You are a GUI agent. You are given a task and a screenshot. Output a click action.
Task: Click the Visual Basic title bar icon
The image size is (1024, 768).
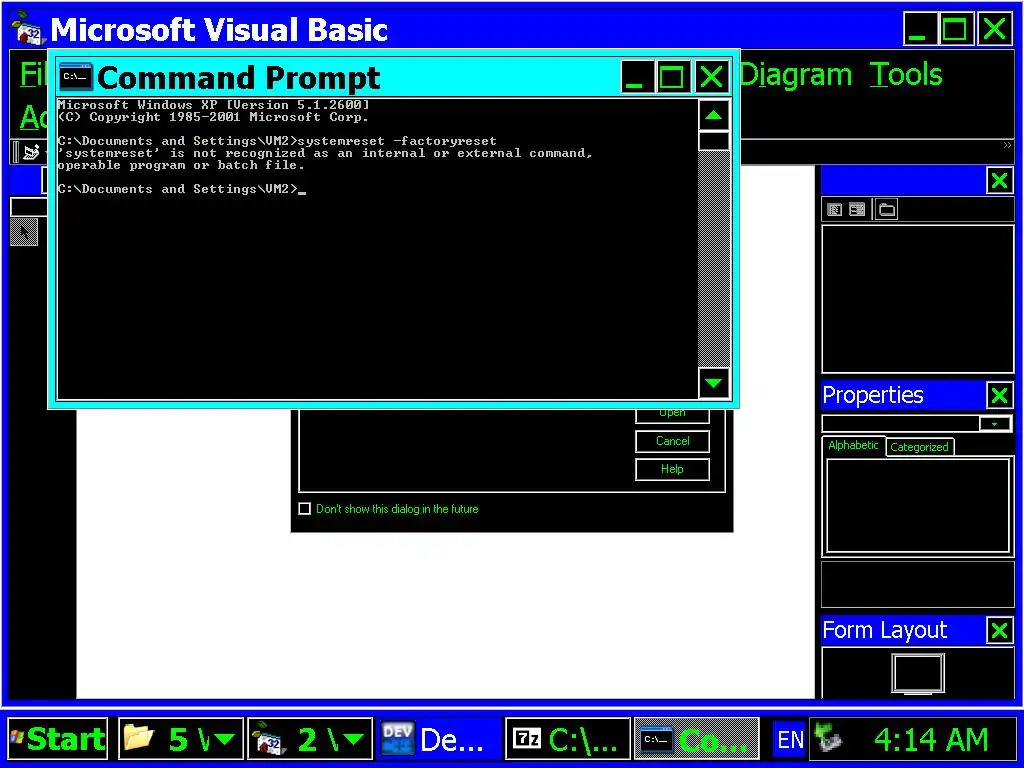pos(29,29)
